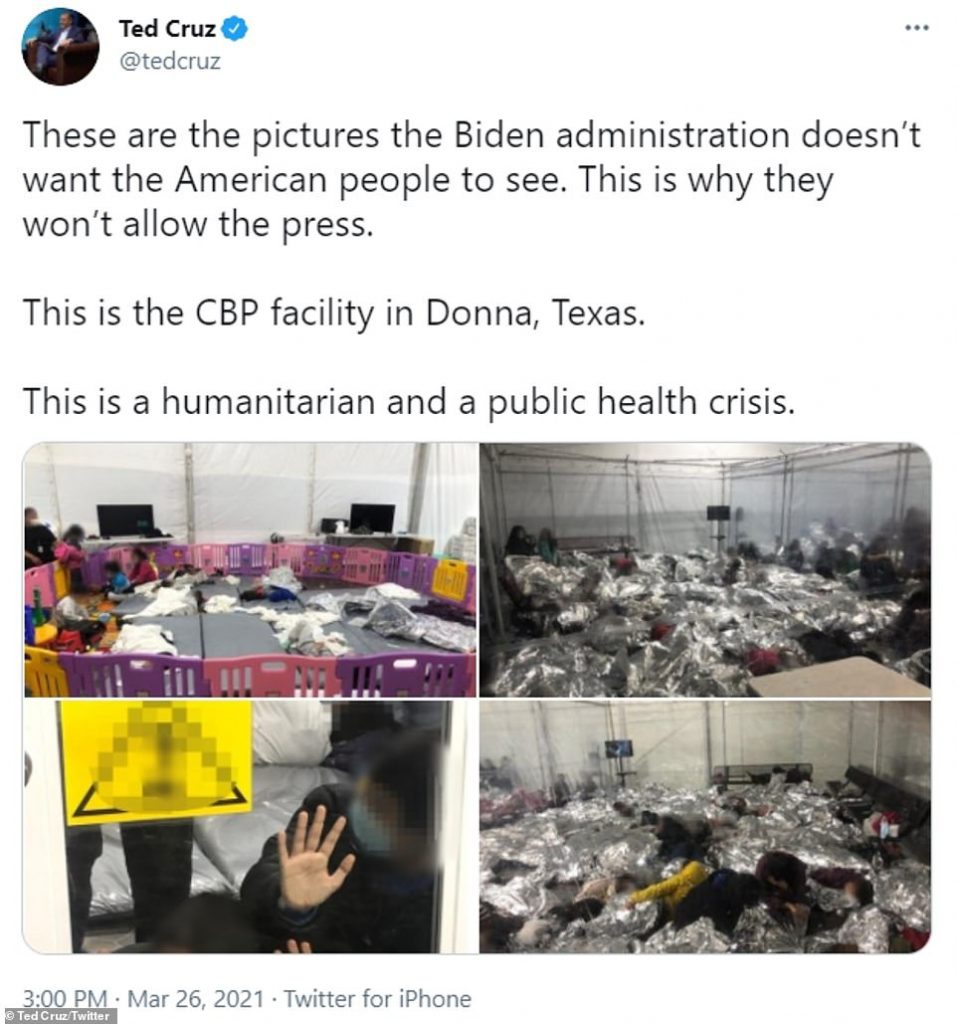Open the Ted Cruz display name
Viewport: 957px width, 1024px height.
pos(167,29)
